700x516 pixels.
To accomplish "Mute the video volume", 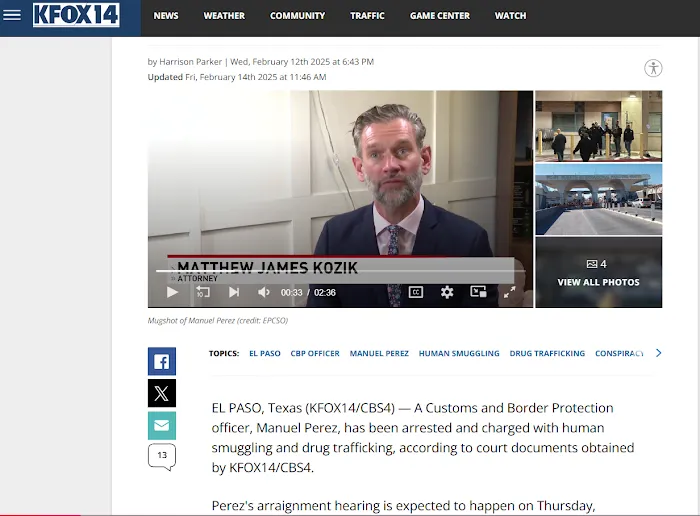I will pos(264,292).
